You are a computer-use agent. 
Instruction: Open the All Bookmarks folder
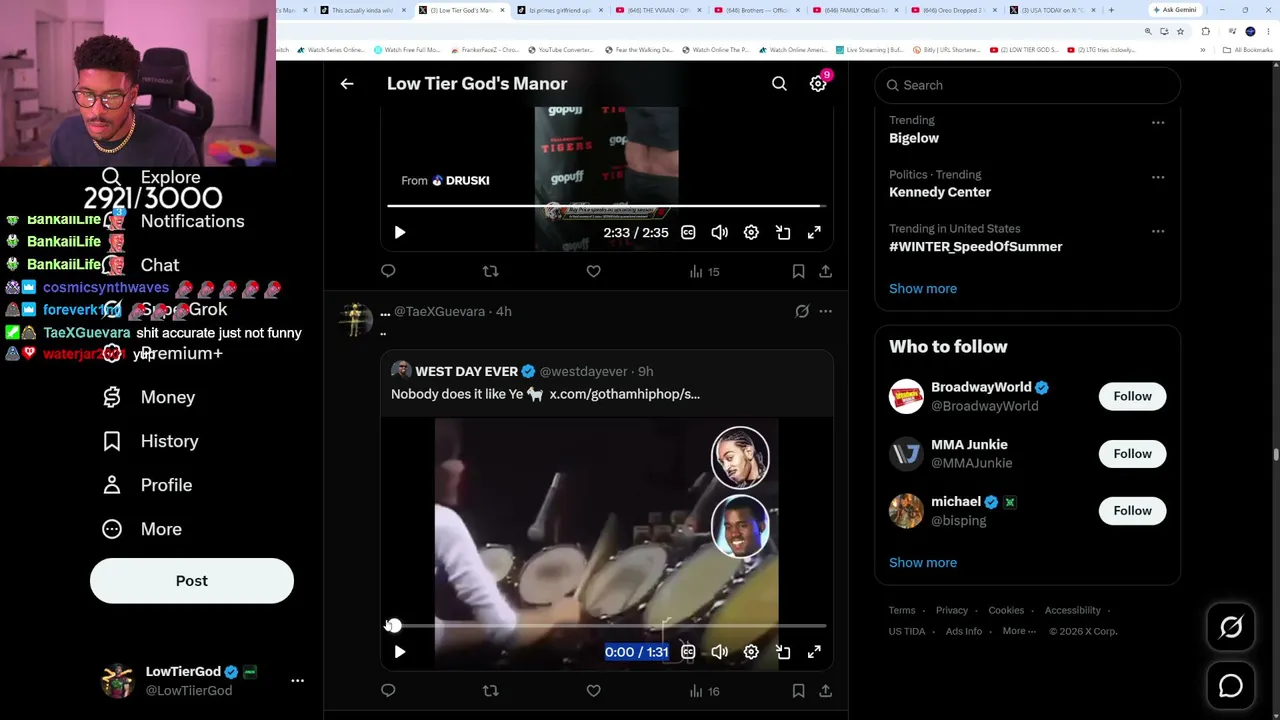1250,50
